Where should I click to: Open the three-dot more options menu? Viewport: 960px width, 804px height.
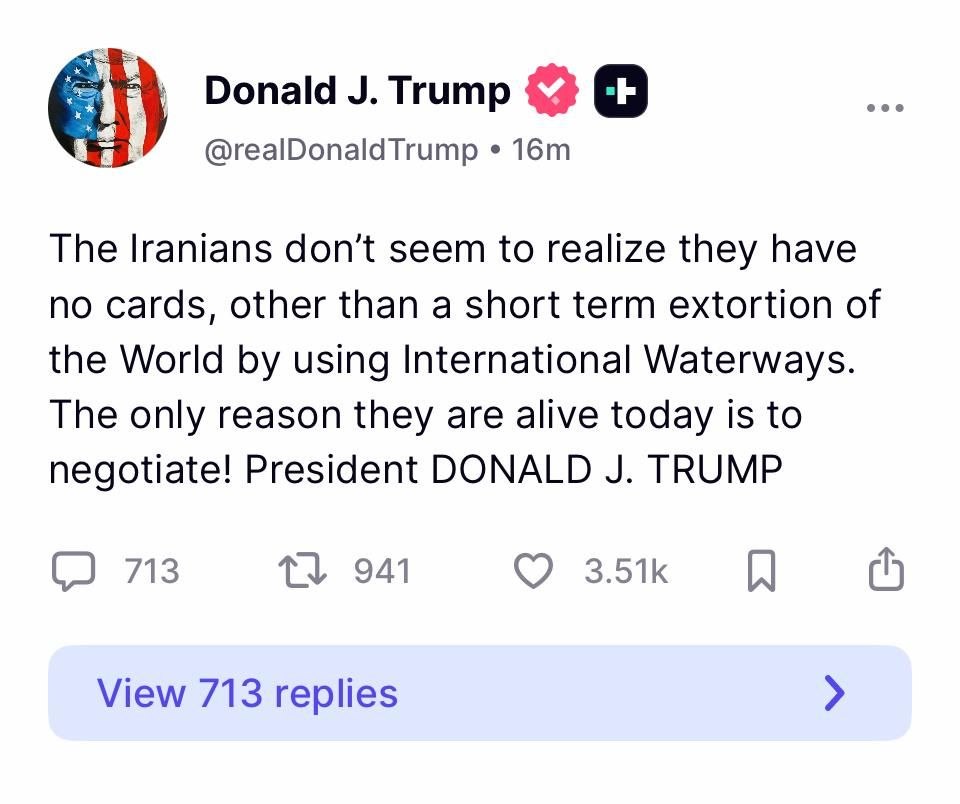pyautogui.click(x=884, y=108)
